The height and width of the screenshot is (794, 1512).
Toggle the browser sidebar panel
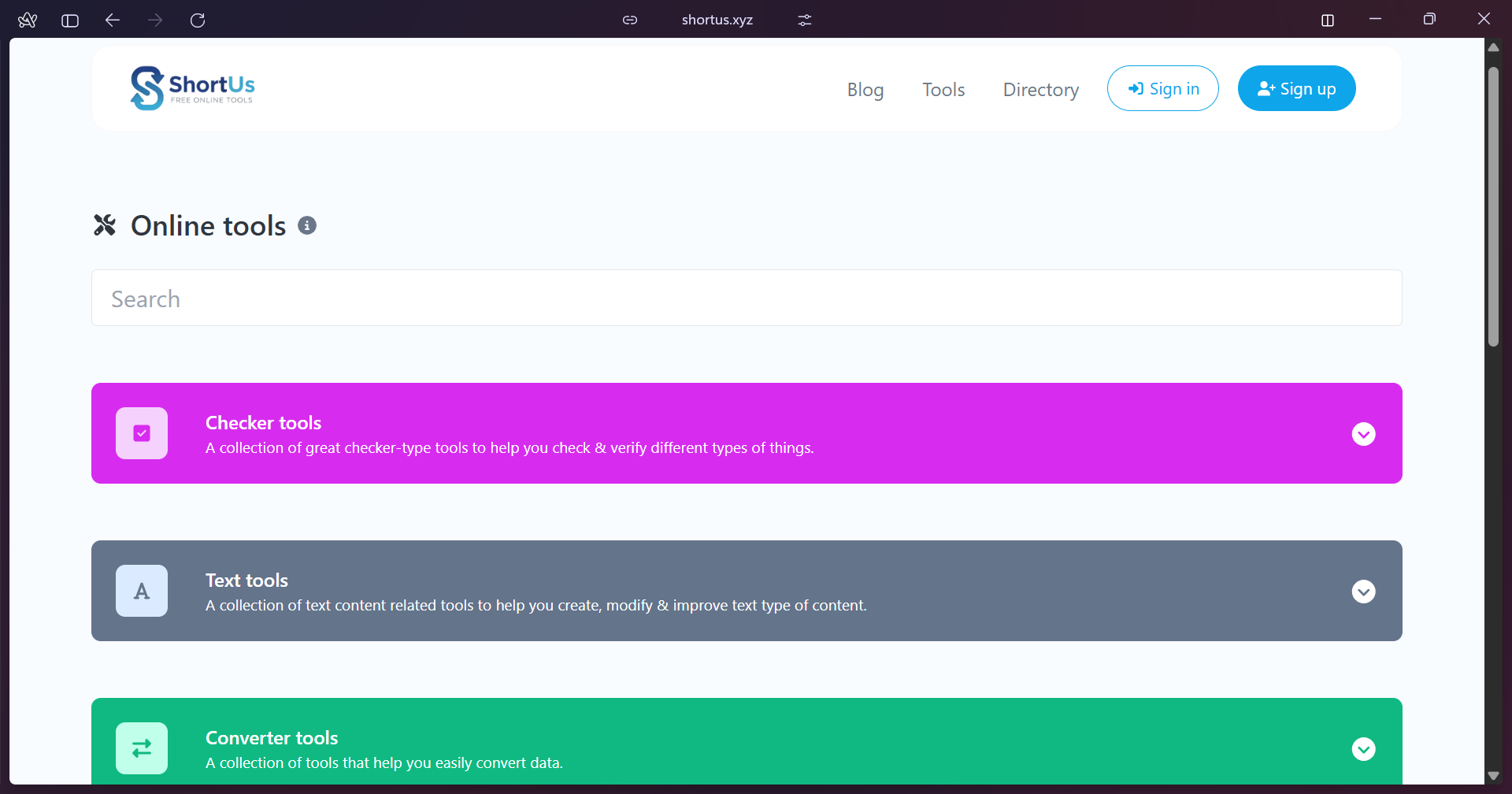coord(69,20)
